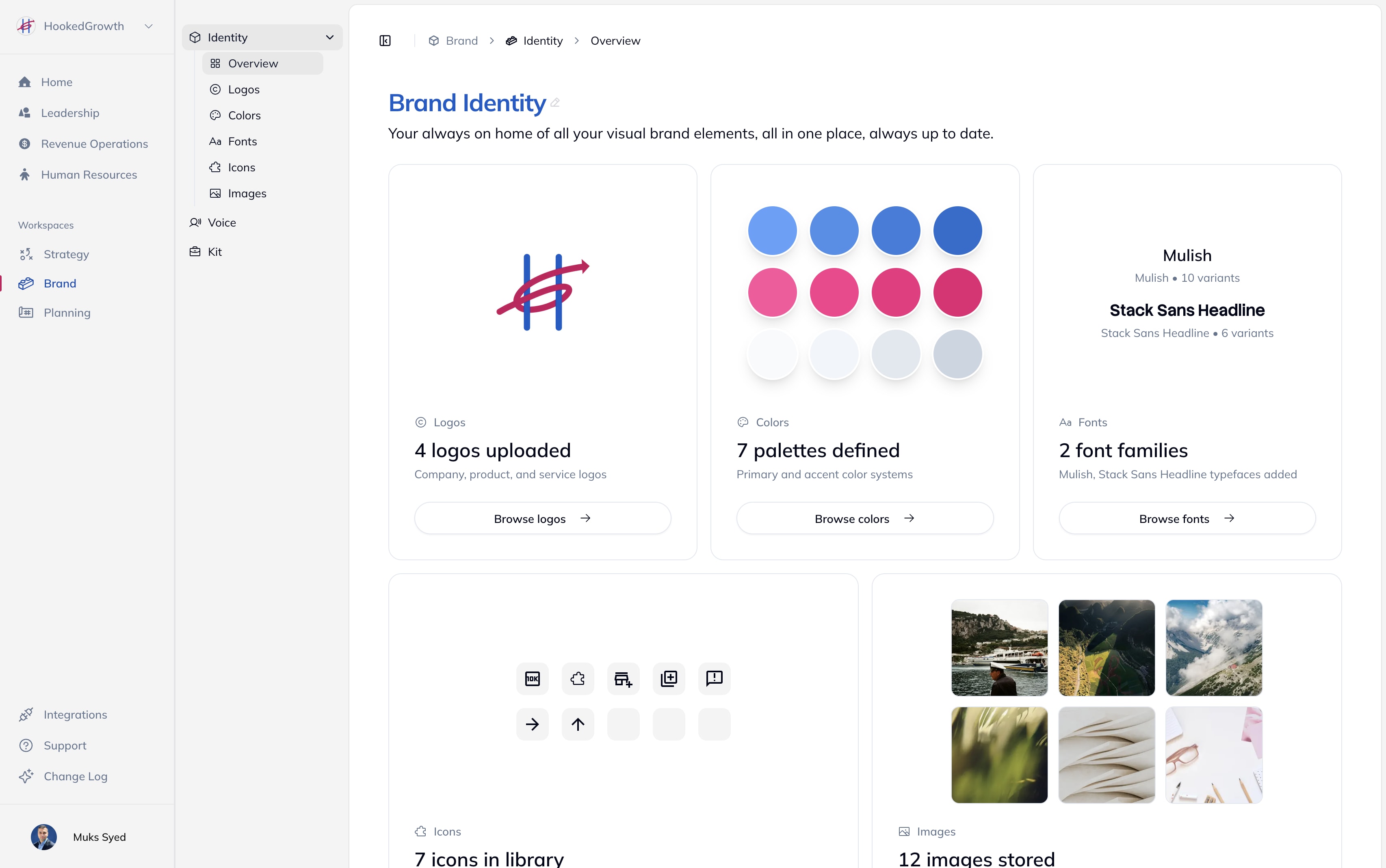Expand the HookedGrowth workspace dropdown
Screen dimensions: 1386x868
pos(148,26)
